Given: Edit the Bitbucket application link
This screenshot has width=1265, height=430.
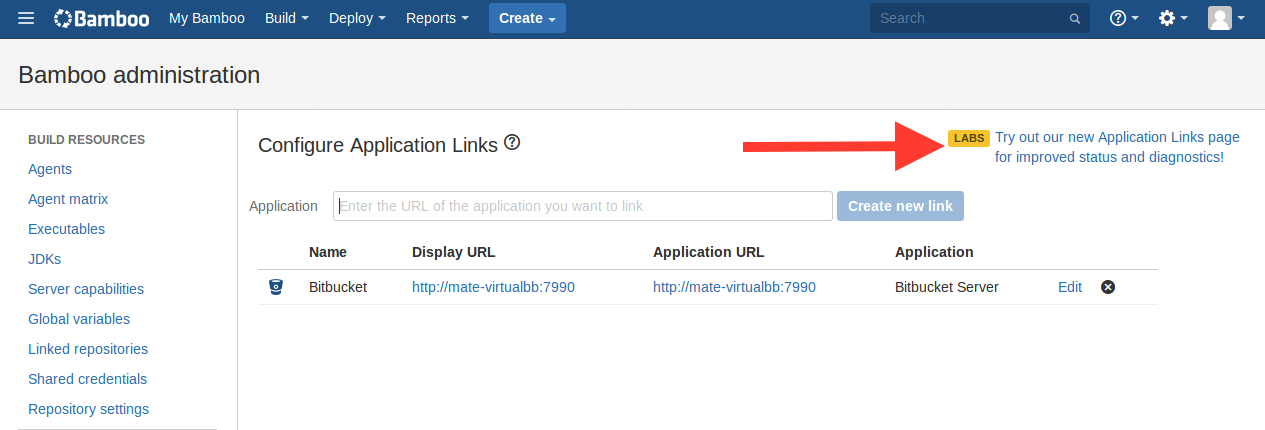Looking at the screenshot, I should [x=1070, y=287].
